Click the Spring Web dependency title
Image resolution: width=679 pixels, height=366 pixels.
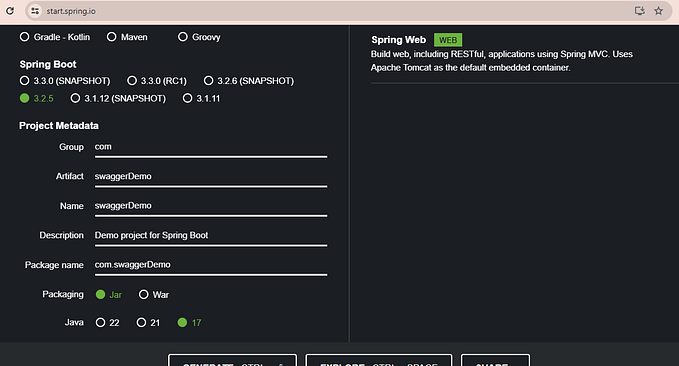(398, 40)
